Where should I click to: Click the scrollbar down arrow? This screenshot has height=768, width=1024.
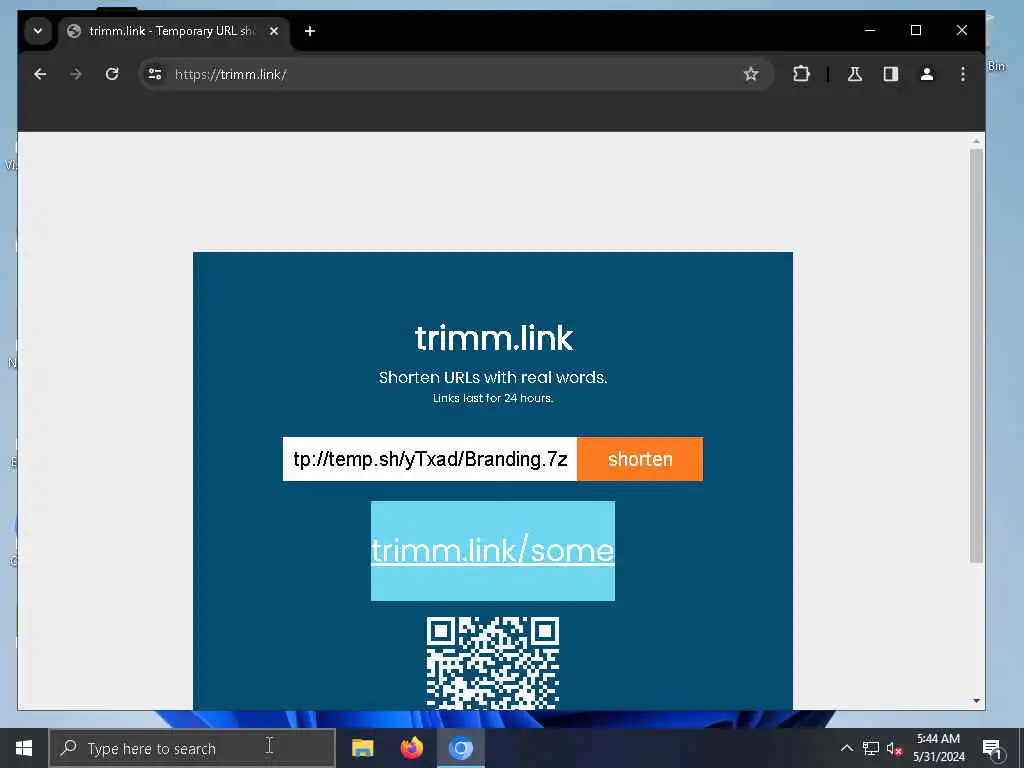tap(976, 701)
